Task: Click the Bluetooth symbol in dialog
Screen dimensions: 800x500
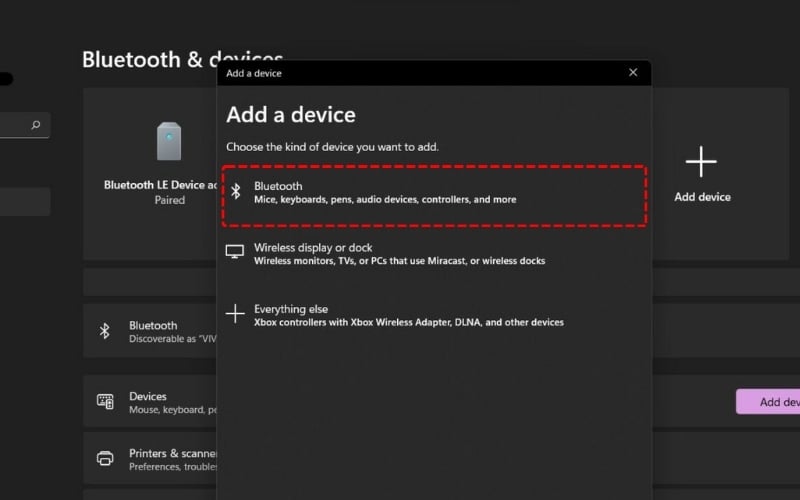Action: click(x=235, y=191)
